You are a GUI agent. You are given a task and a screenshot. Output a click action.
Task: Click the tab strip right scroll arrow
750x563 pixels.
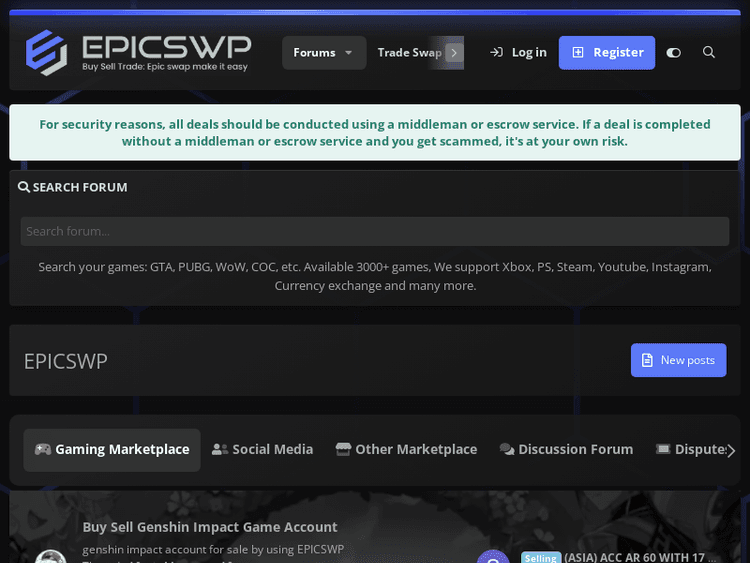point(731,451)
